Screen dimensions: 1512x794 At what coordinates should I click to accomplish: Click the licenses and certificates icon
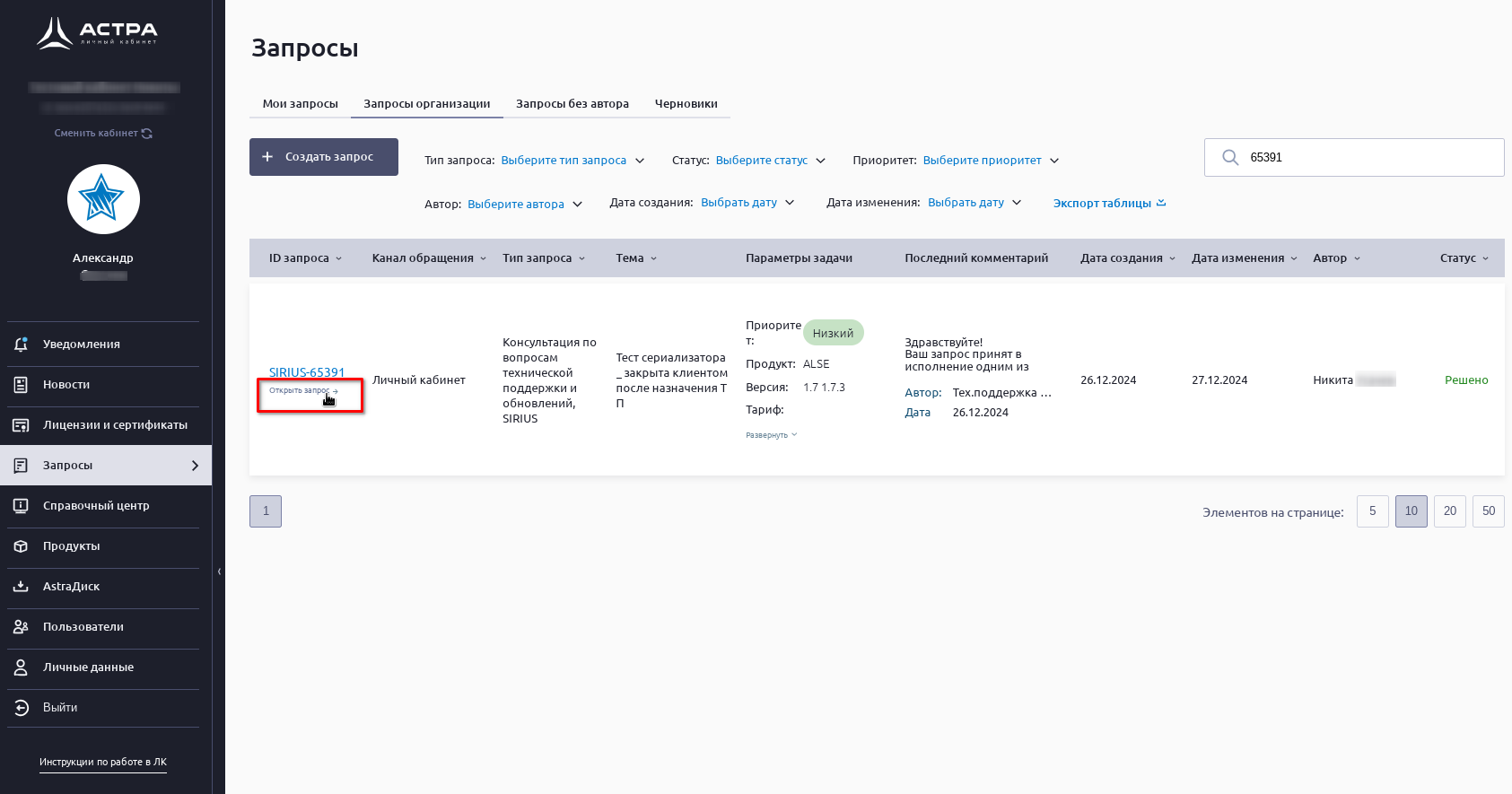click(x=21, y=425)
